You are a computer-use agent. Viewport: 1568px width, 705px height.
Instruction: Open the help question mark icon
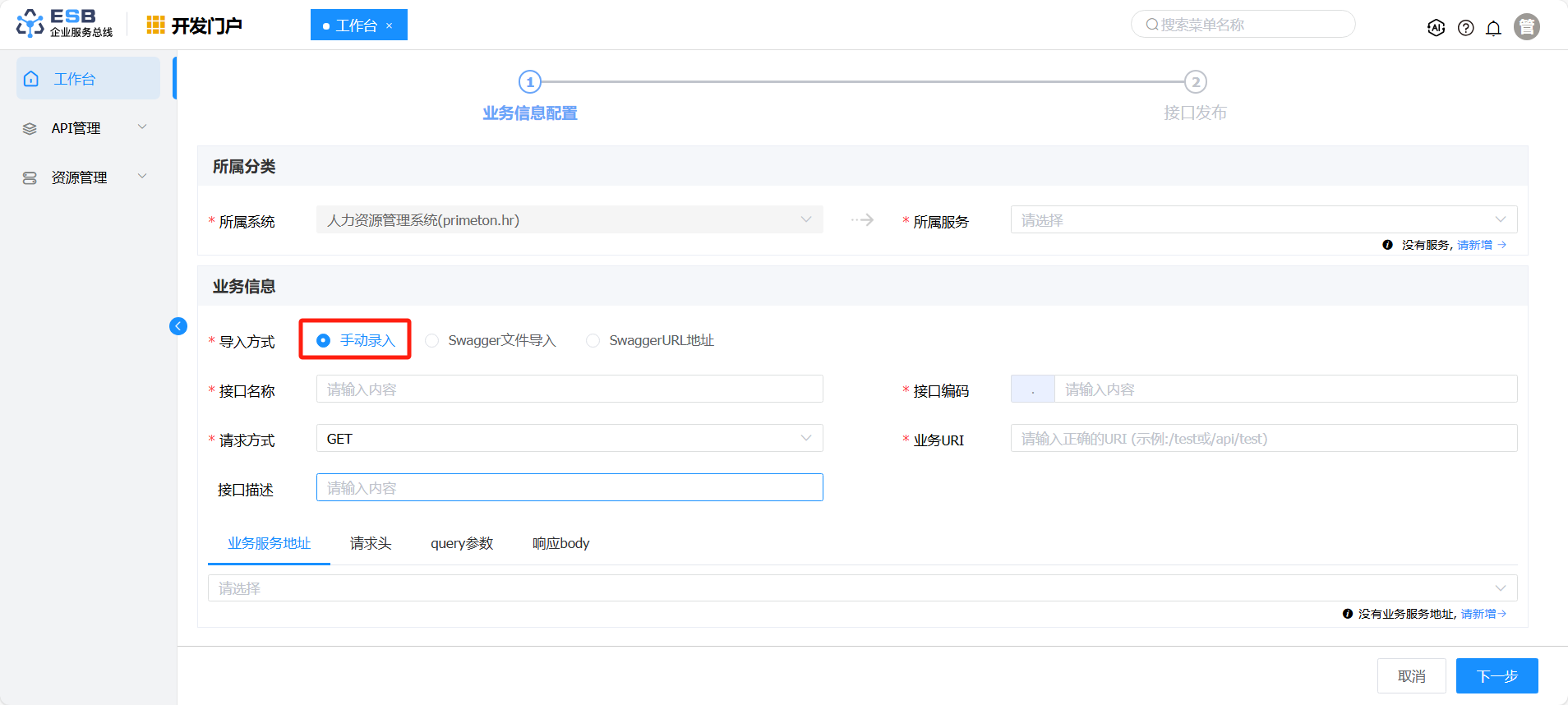pos(1465,28)
